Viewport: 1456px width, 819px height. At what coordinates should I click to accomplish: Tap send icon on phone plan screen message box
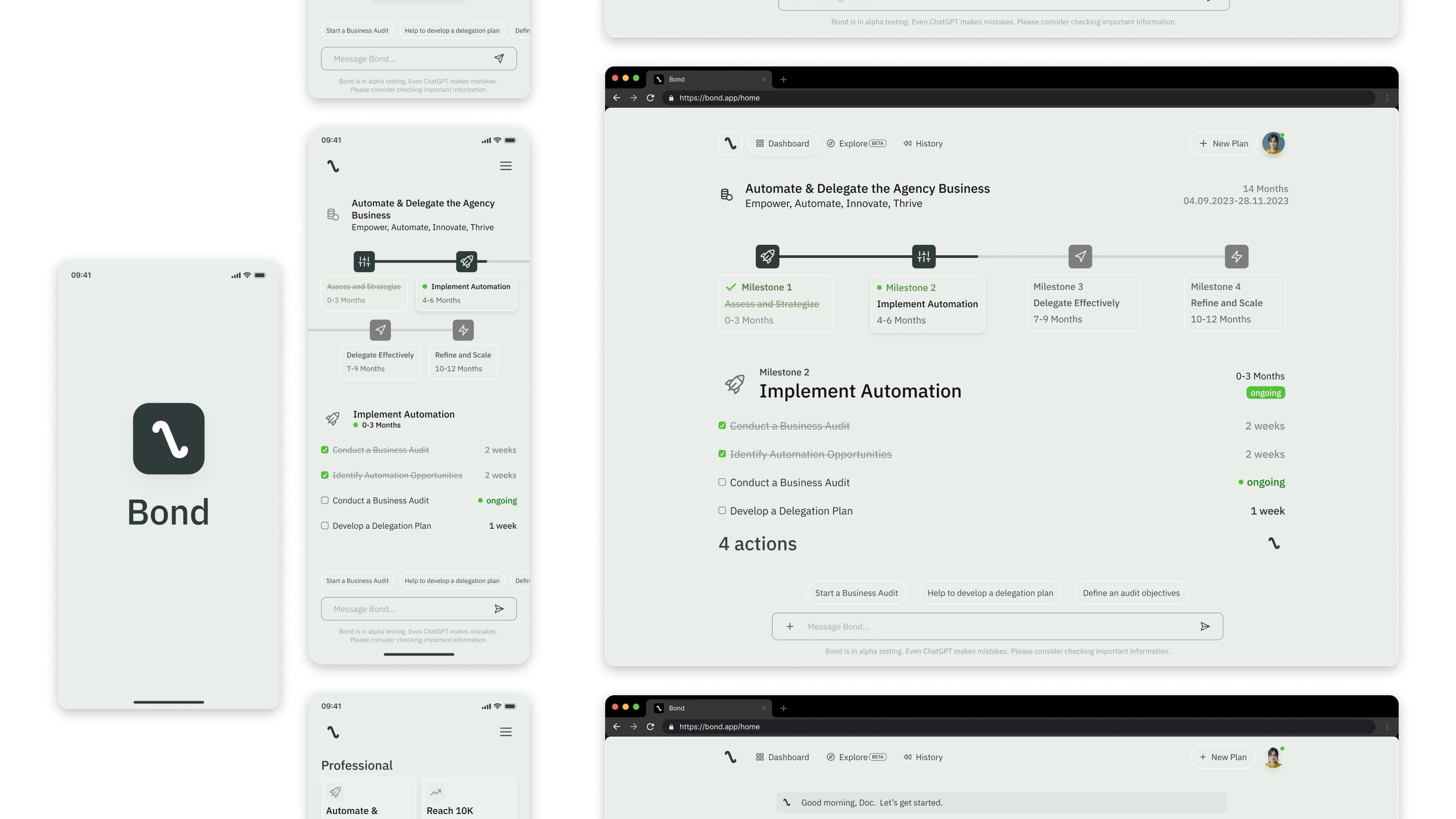499,609
